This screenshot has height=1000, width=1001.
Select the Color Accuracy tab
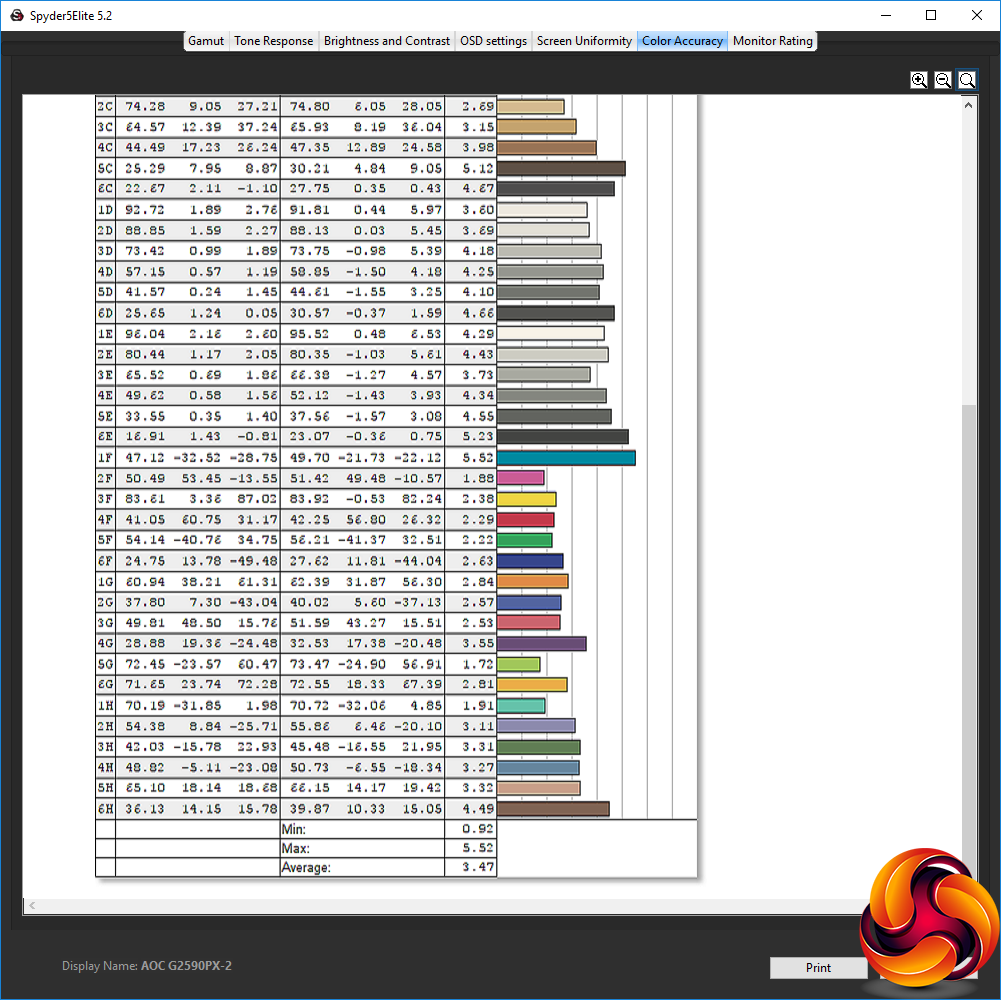(x=682, y=41)
